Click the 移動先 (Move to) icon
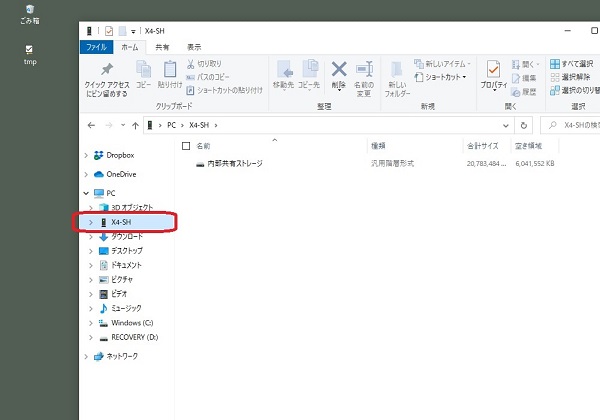Image resolution: width=600 pixels, height=420 pixels. (284, 74)
